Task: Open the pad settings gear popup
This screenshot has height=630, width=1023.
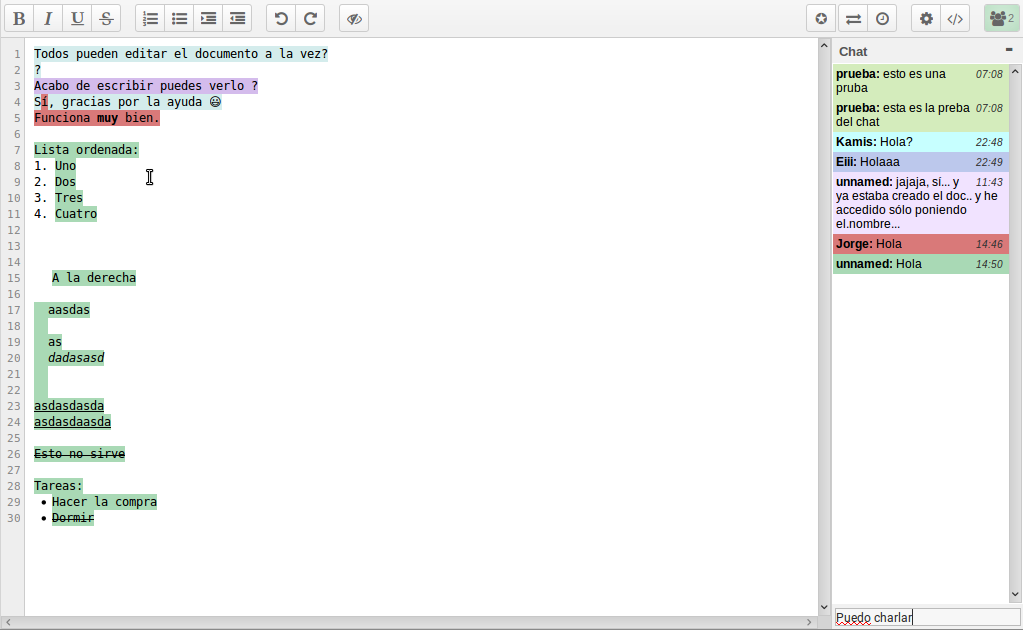Action: (926, 18)
